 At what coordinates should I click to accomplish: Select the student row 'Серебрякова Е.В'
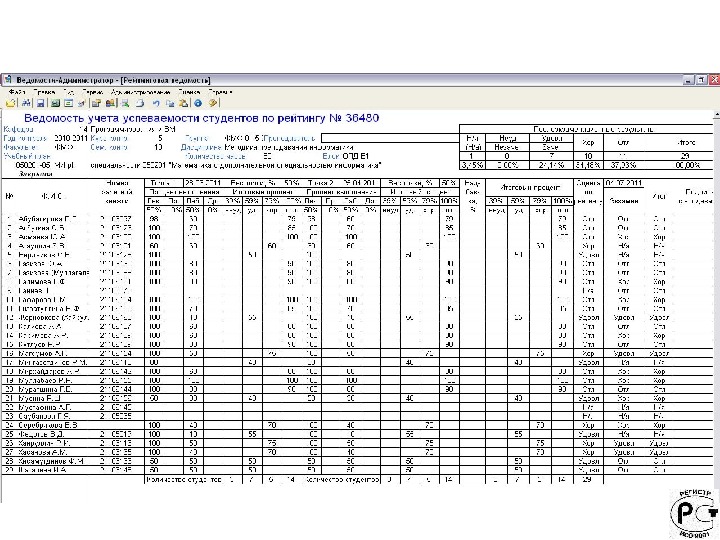coord(357,425)
